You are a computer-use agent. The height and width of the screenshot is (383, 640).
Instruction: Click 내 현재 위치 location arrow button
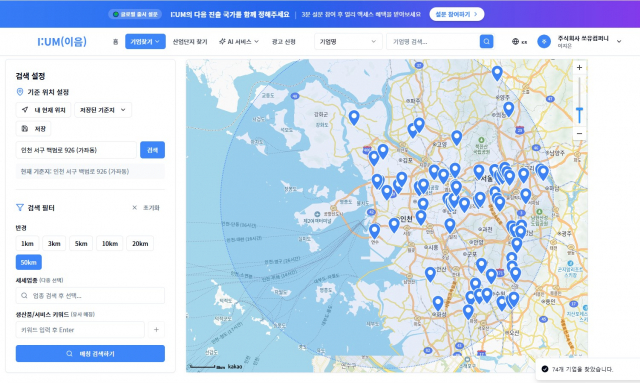[x=44, y=110]
